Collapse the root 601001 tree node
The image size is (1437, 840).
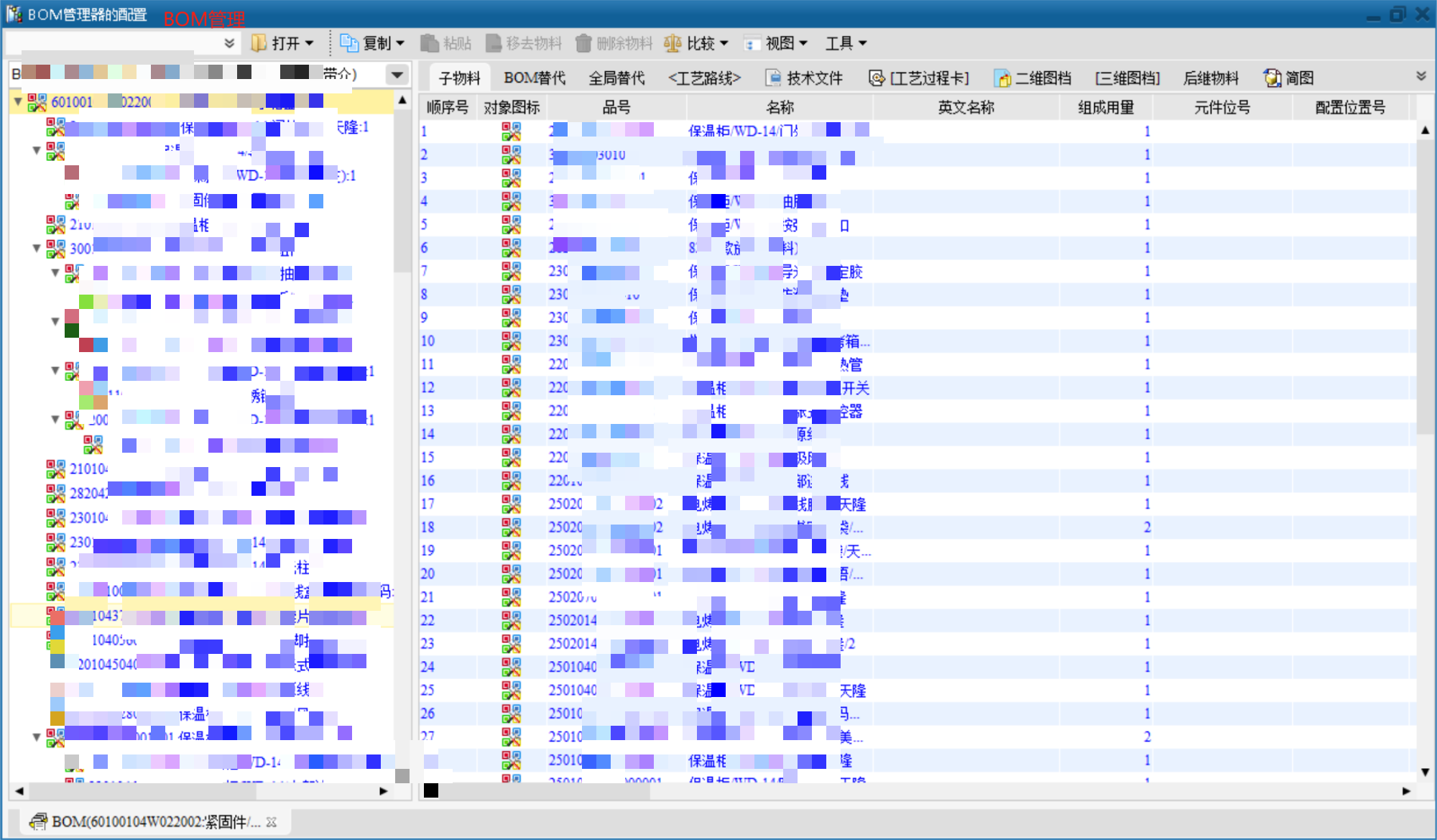point(18,102)
